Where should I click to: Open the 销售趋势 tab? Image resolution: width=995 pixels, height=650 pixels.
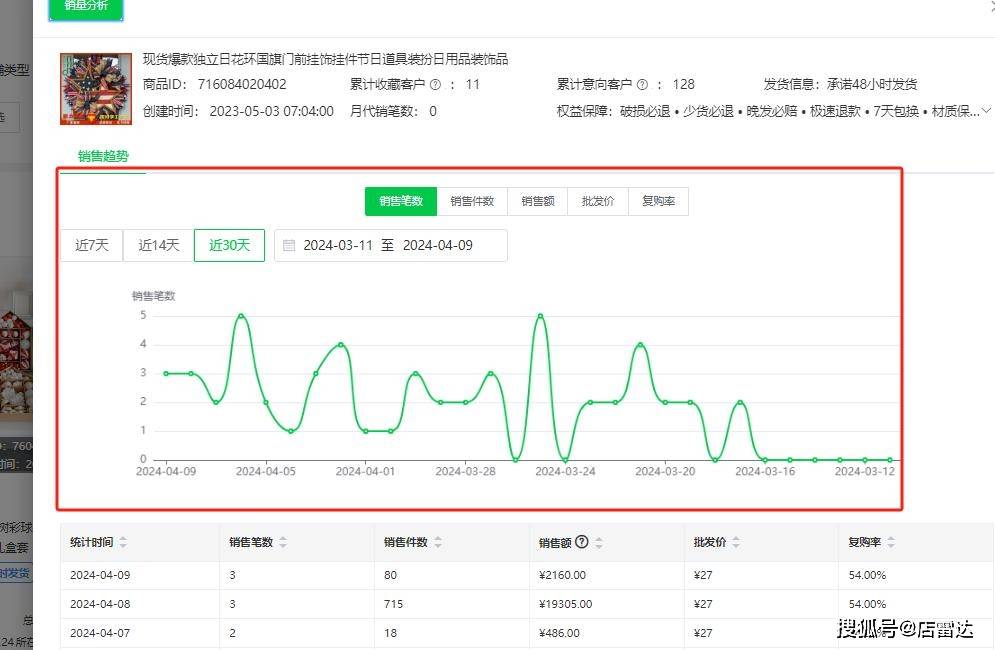(x=103, y=156)
